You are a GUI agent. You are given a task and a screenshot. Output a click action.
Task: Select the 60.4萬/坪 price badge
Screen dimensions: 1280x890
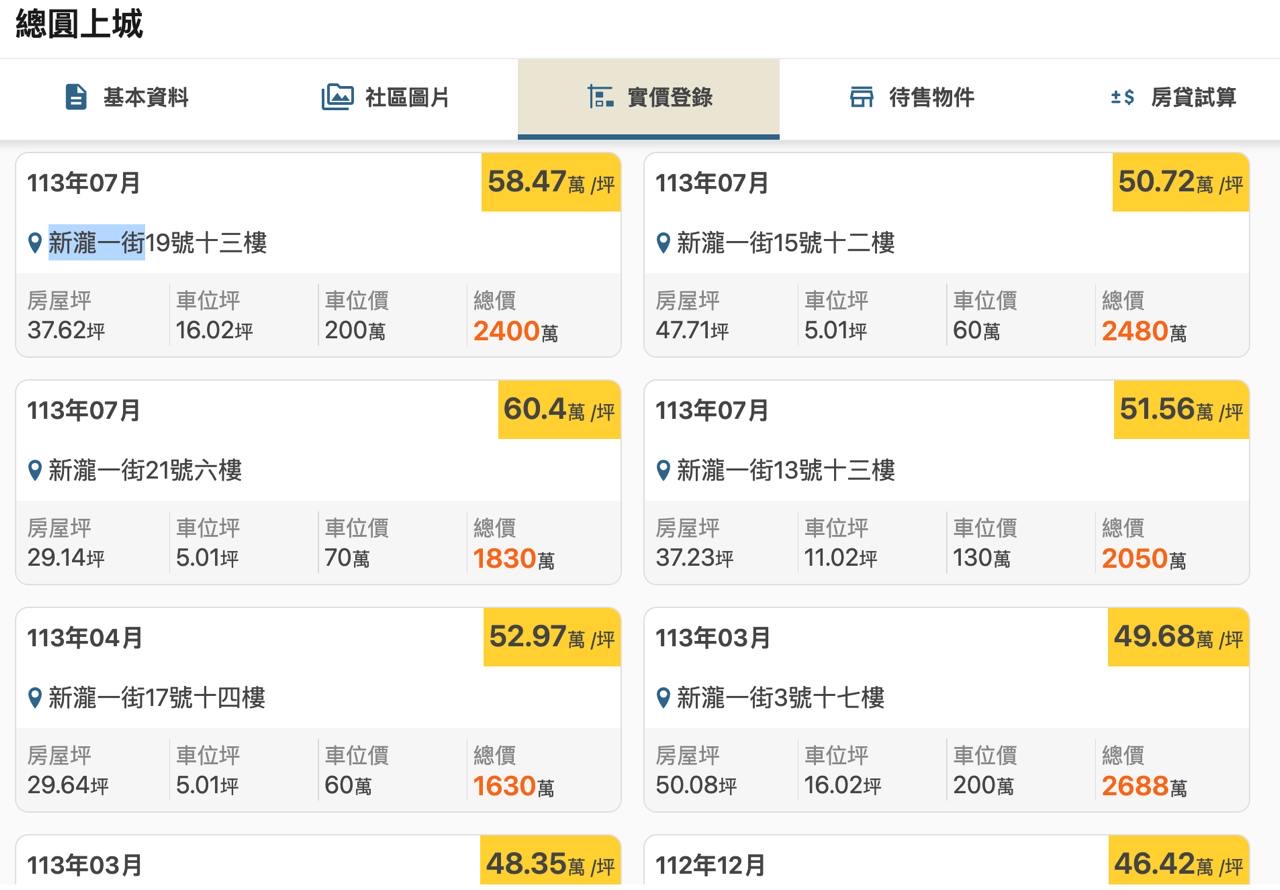[x=559, y=409]
